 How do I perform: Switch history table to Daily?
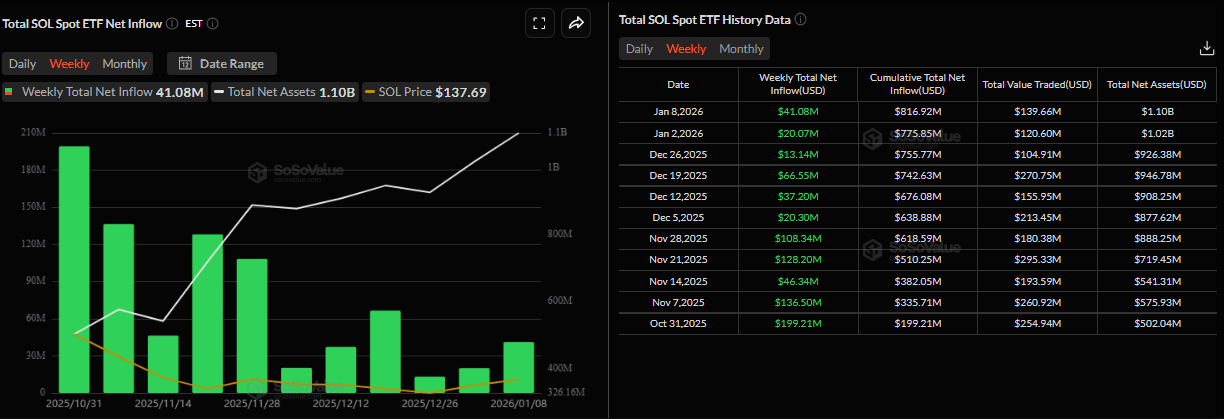coord(639,49)
